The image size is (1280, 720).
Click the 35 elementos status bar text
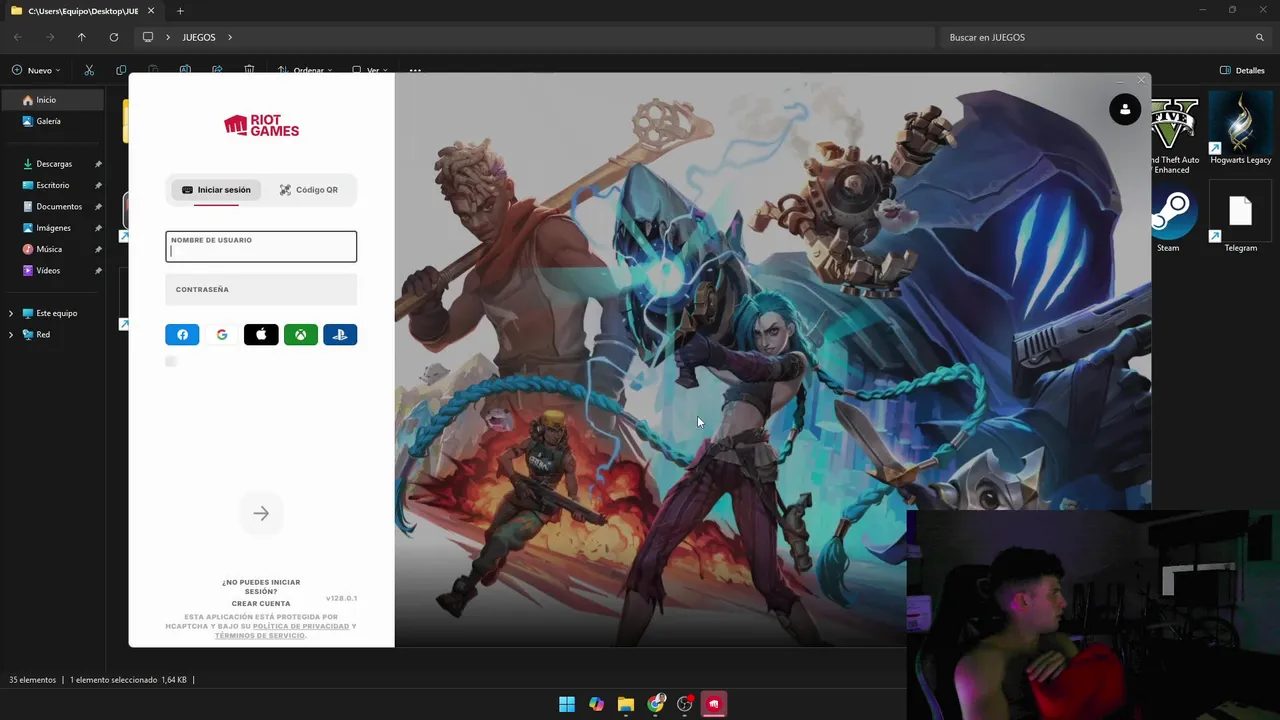[33, 680]
